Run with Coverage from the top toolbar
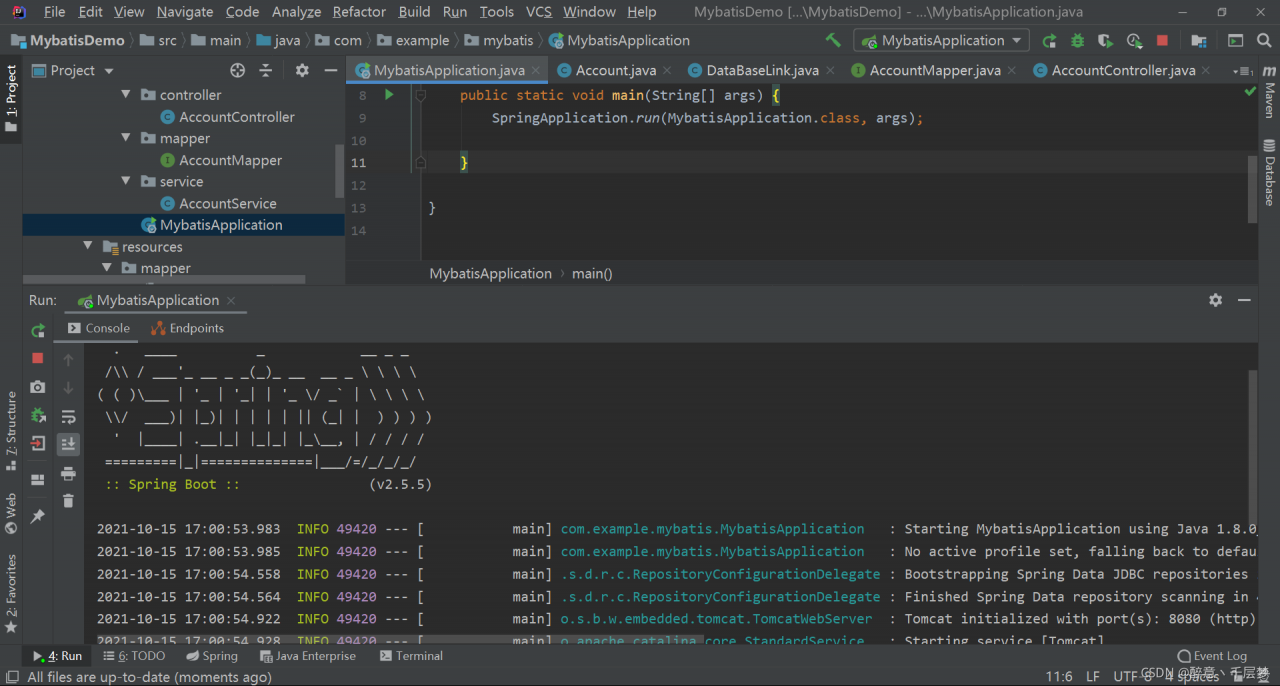 [1105, 41]
